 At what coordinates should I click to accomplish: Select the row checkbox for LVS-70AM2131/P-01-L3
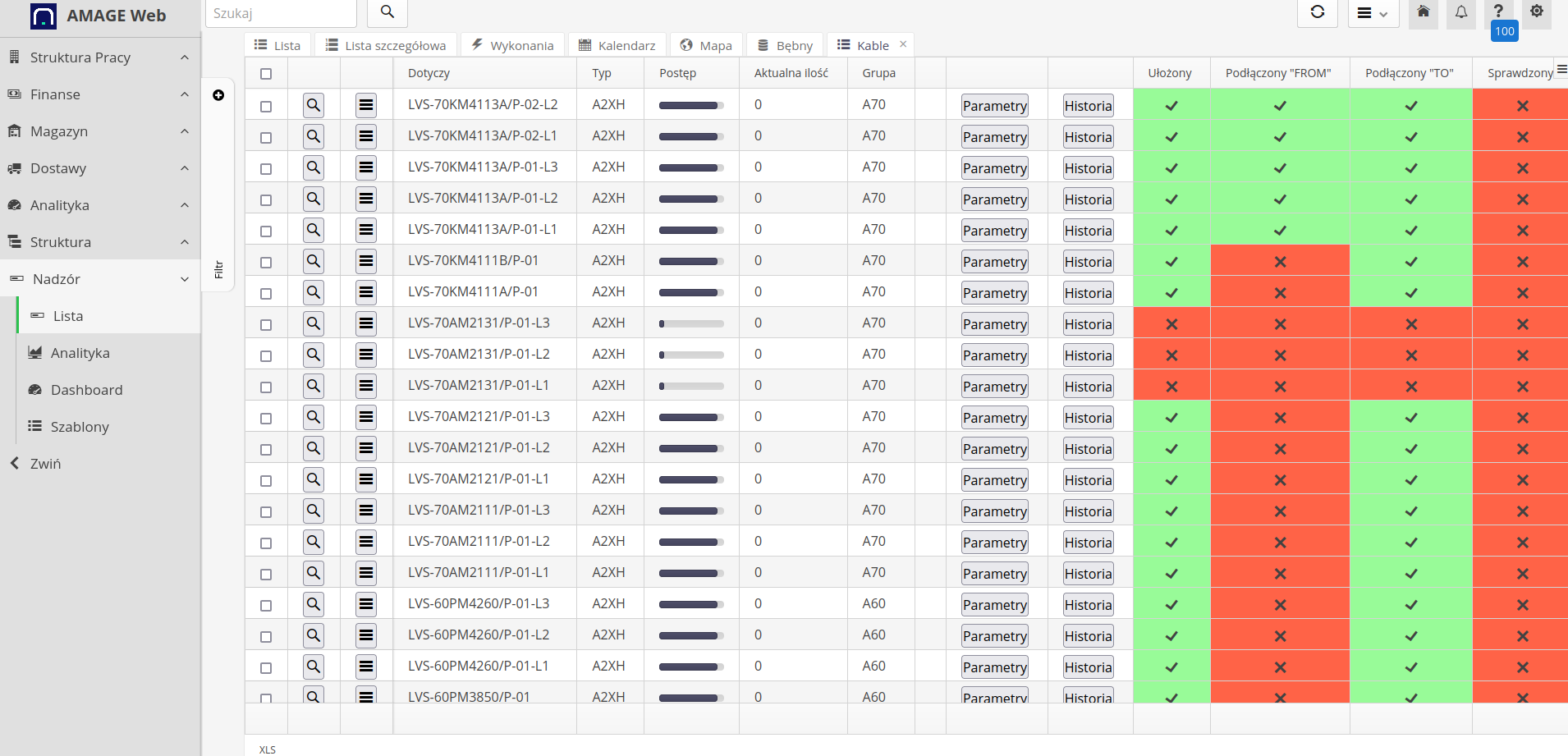coord(265,323)
